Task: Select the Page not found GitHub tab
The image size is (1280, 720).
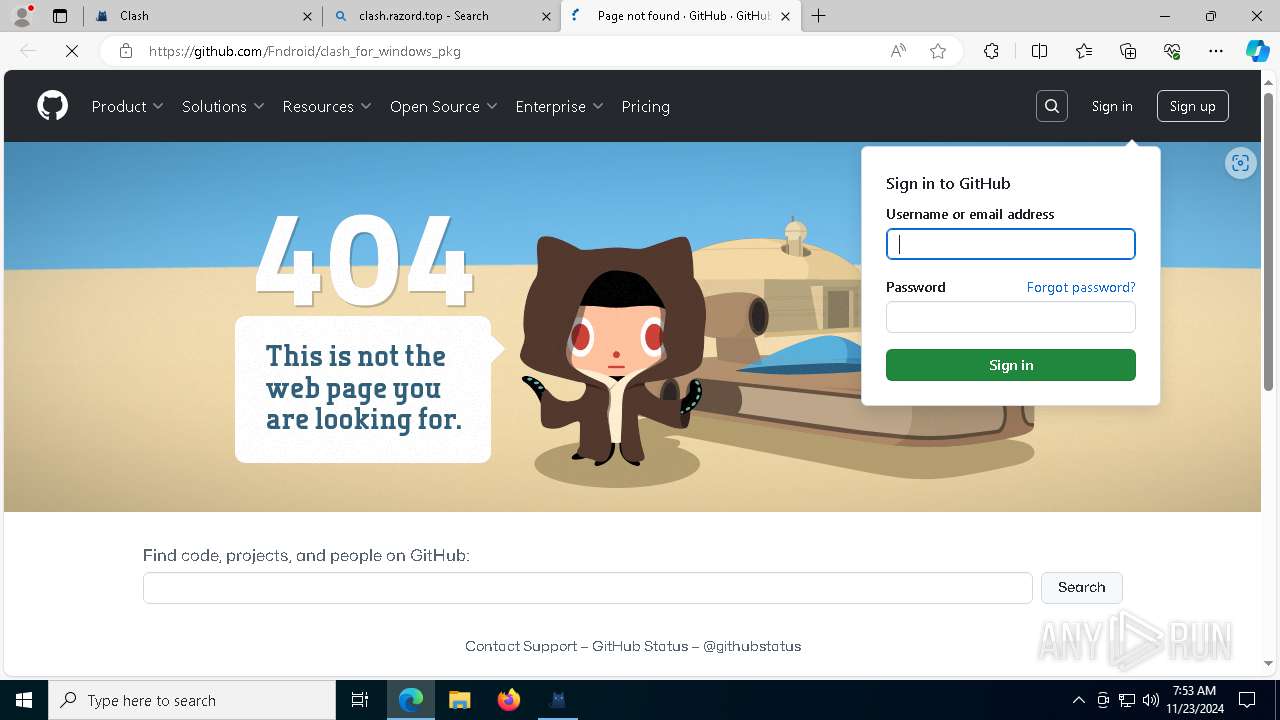Action: coord(681,16)
